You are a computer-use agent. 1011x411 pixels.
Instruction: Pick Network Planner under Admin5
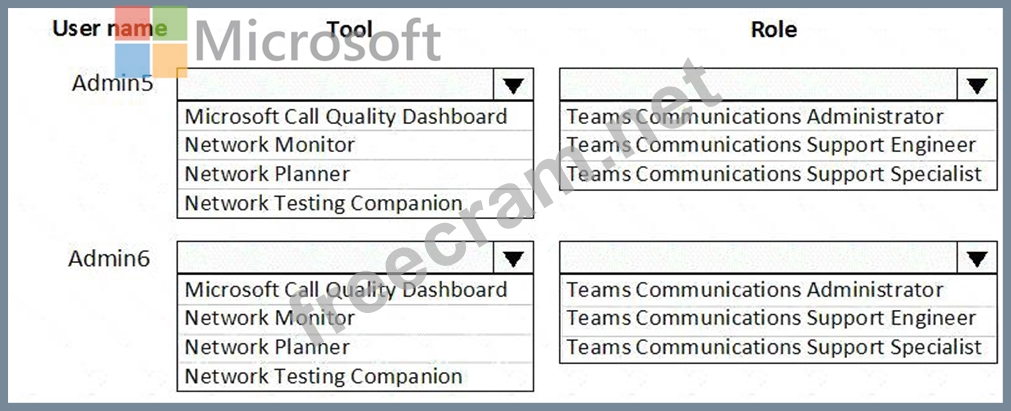coord(267,174)
